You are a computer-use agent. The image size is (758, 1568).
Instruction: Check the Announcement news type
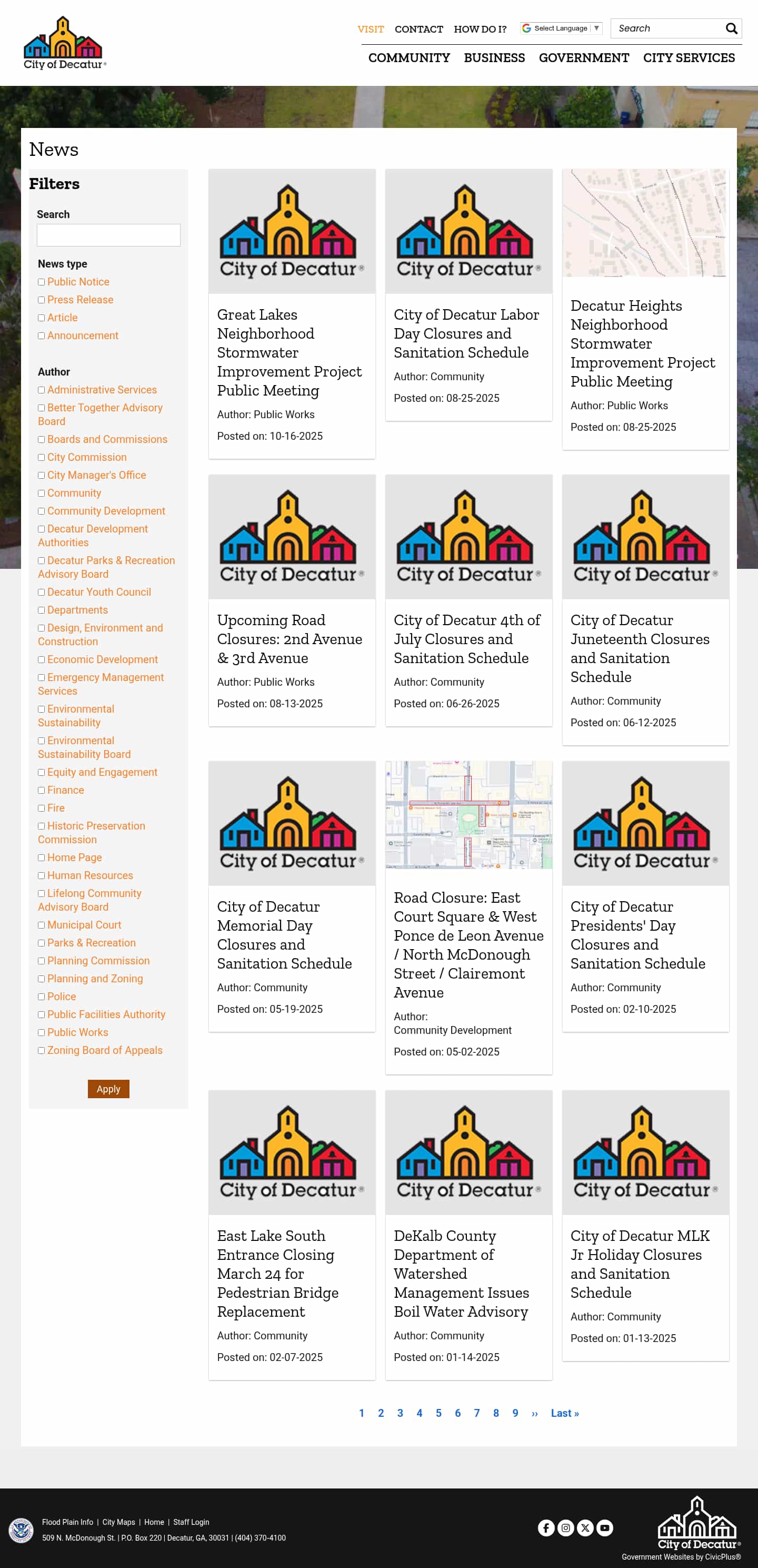[42, 336]
